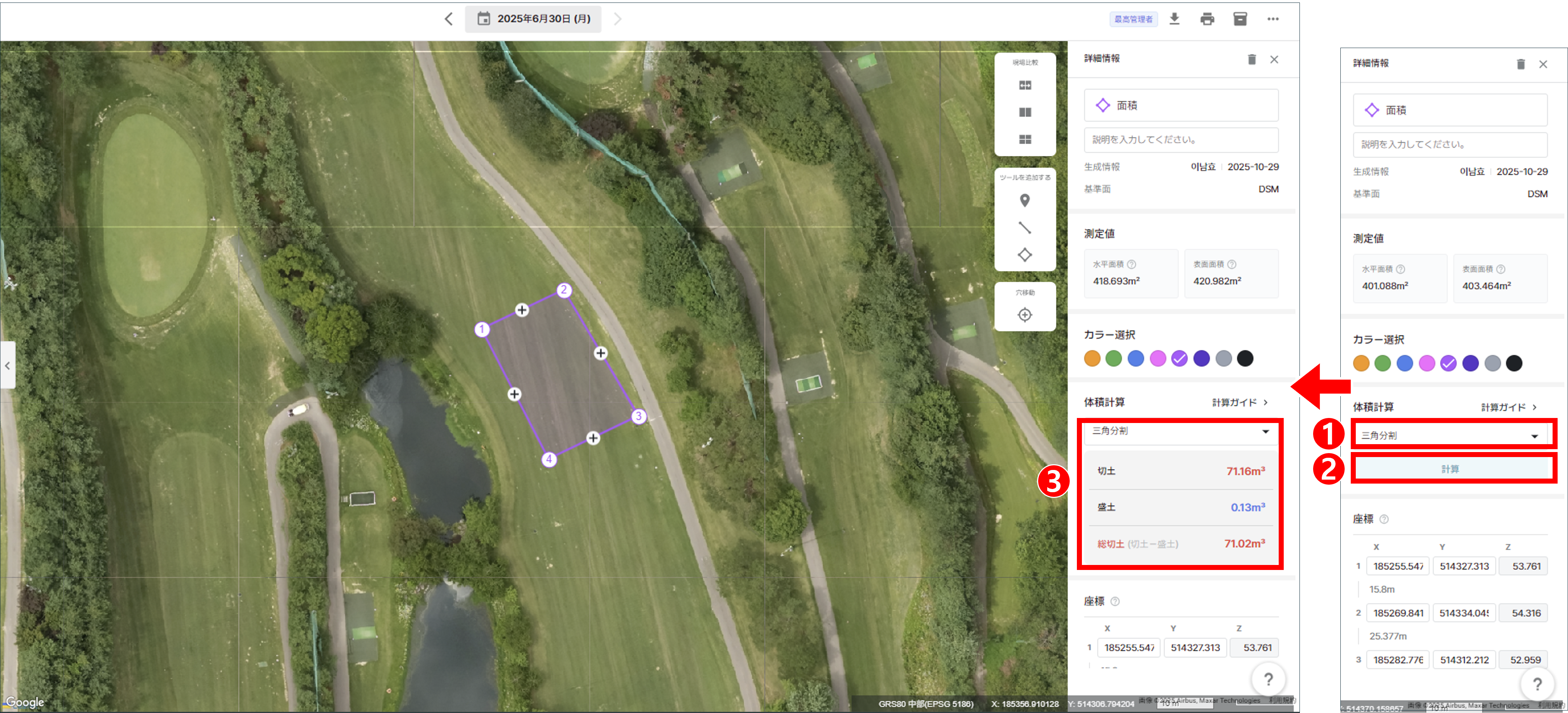Open the three-dots more options menu

1273,19
